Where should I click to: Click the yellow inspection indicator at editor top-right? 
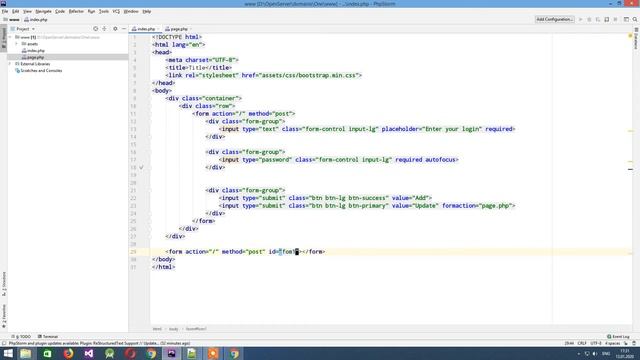[x=630, y=36]
